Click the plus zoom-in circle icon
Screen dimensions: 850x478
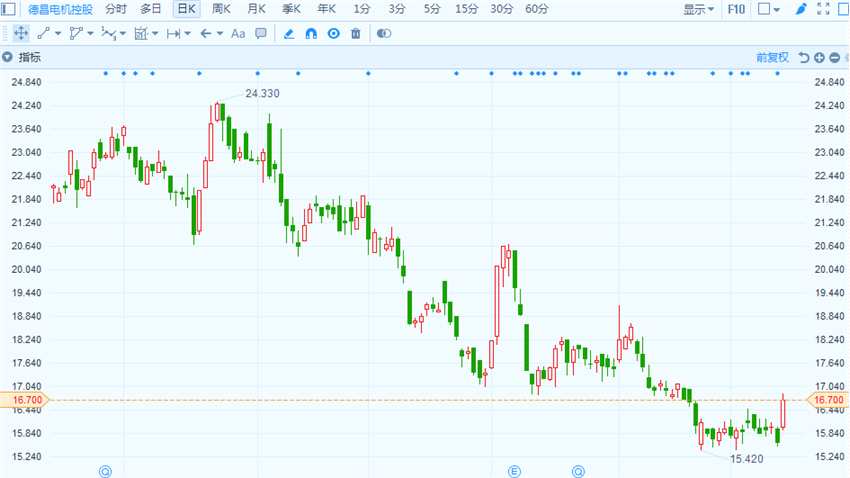tap(820, 57)
